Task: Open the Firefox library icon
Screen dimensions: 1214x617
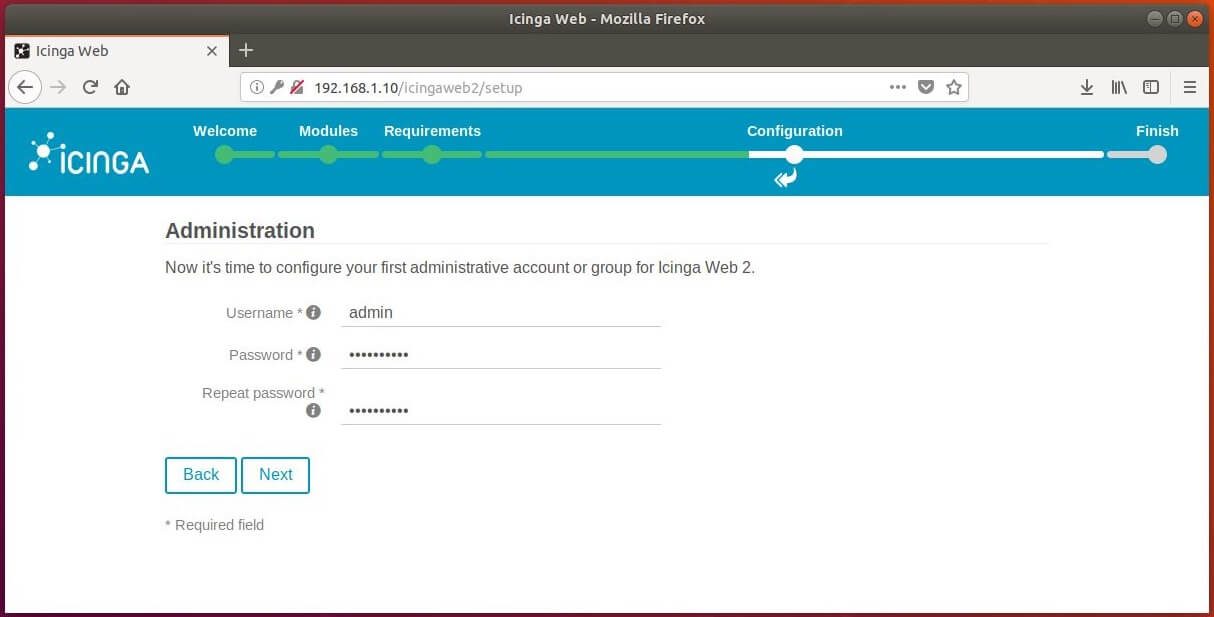Action: [1119, 87]
